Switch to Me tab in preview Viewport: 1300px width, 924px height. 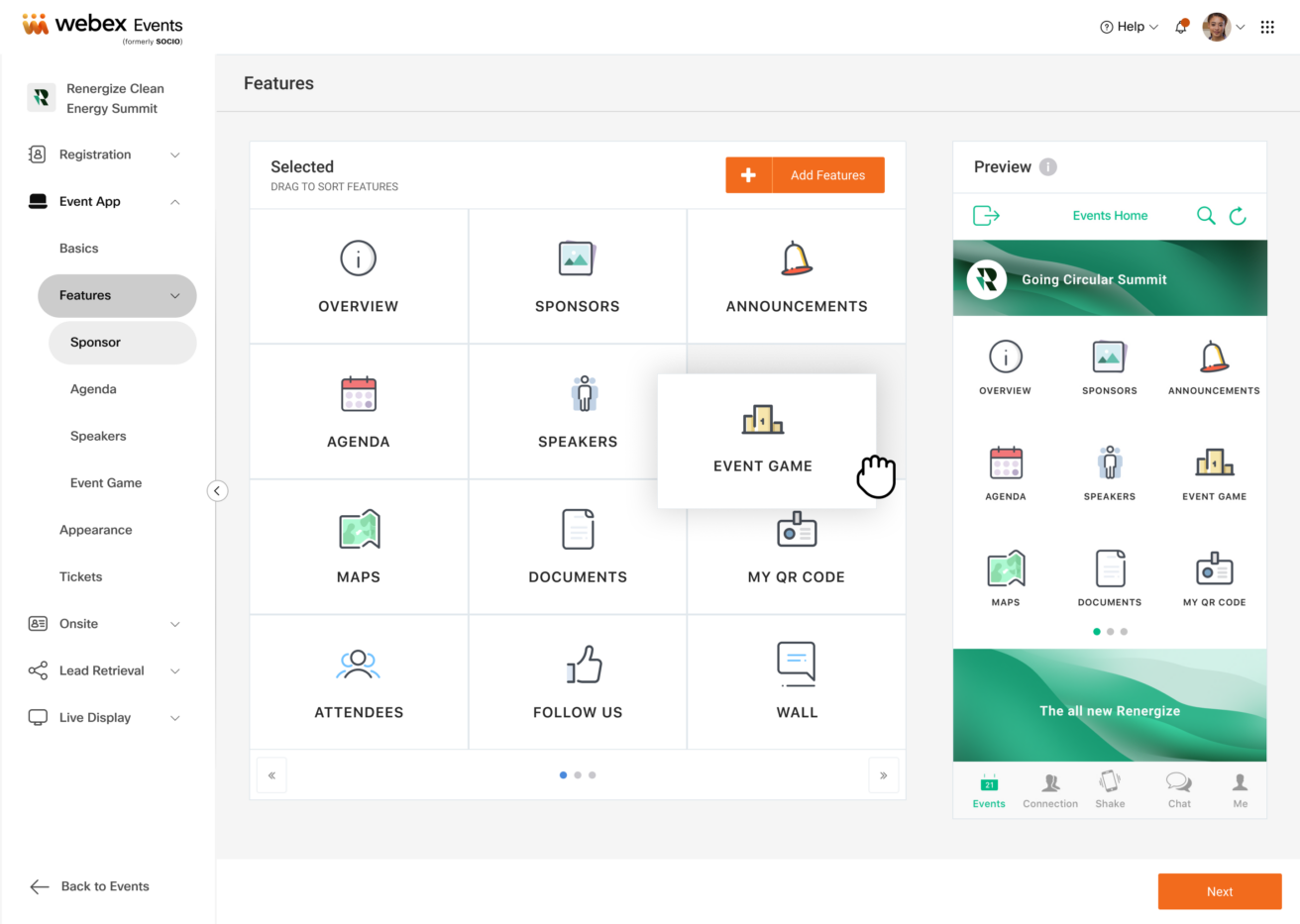click(x=1241, y=791)
